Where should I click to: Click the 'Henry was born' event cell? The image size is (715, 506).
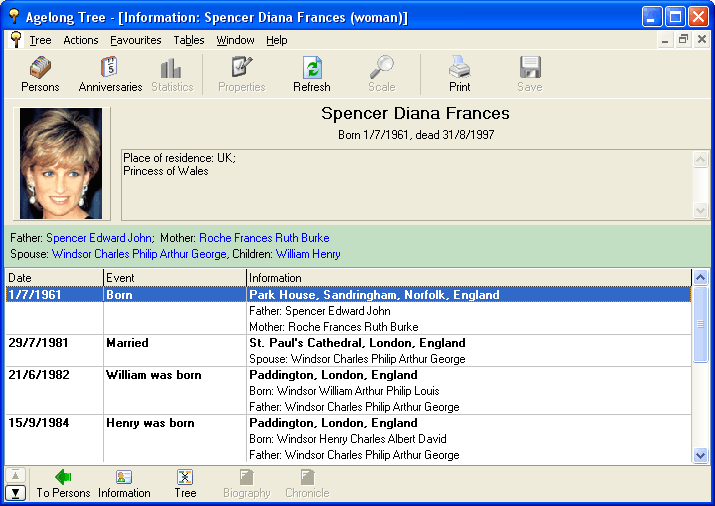click(x=175, y=423)
